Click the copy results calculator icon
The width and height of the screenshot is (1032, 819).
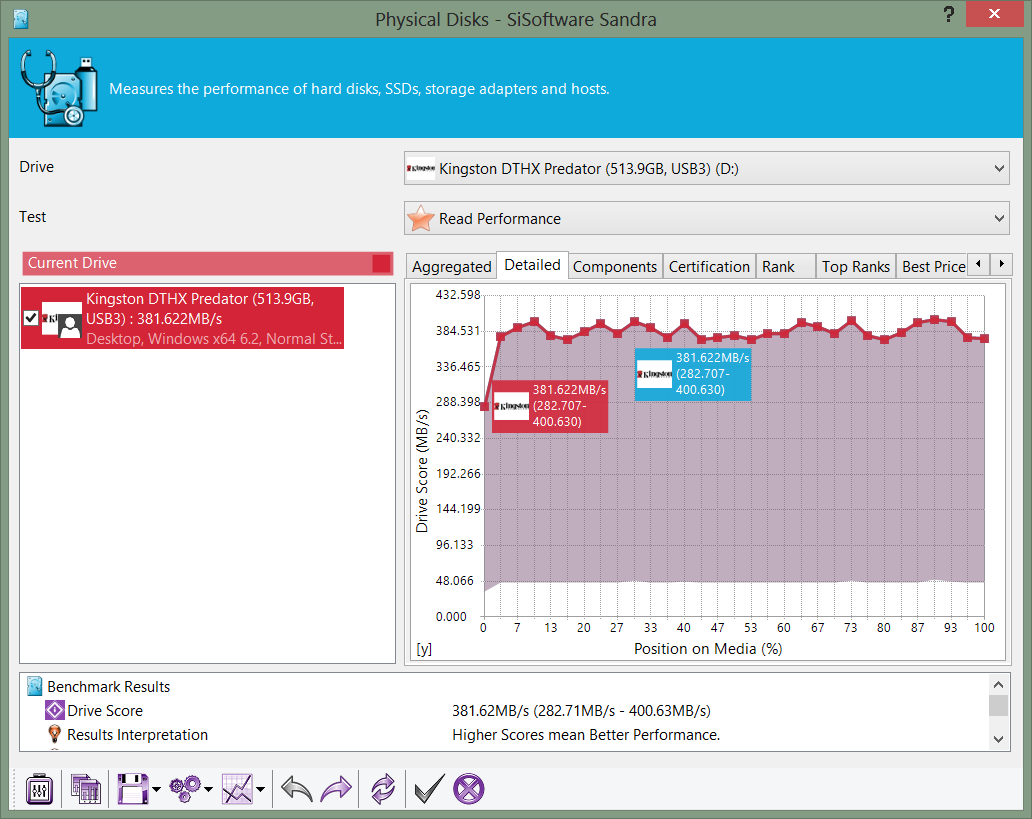(86, 789)
